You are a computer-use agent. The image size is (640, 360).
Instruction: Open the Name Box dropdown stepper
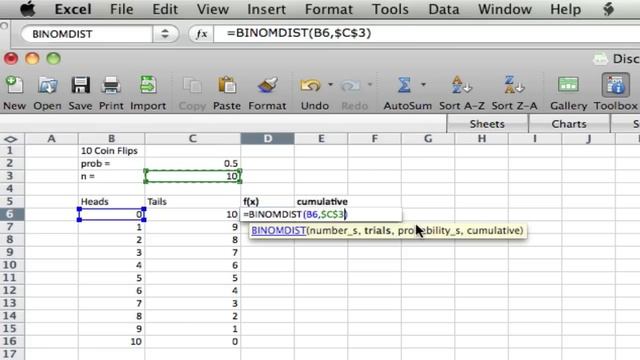point(165,34)
